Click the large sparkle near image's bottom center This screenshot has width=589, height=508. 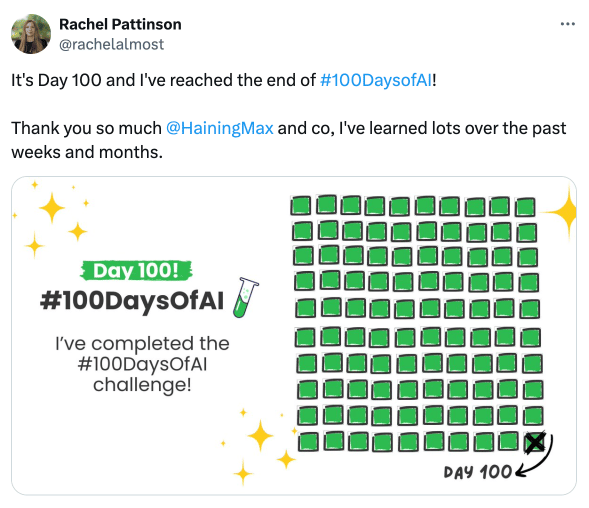point(260,435)
